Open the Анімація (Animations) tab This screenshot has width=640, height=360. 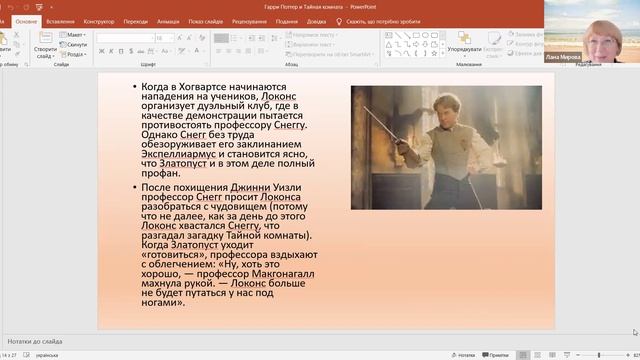coord(168,22)
